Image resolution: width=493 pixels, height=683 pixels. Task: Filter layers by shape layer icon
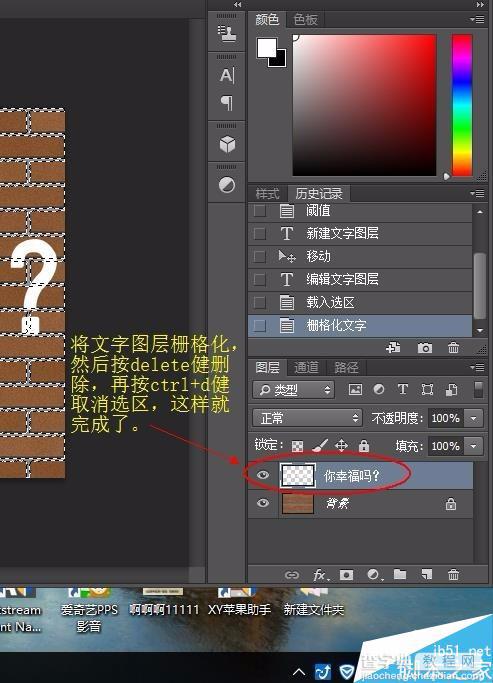click(427, 389)
